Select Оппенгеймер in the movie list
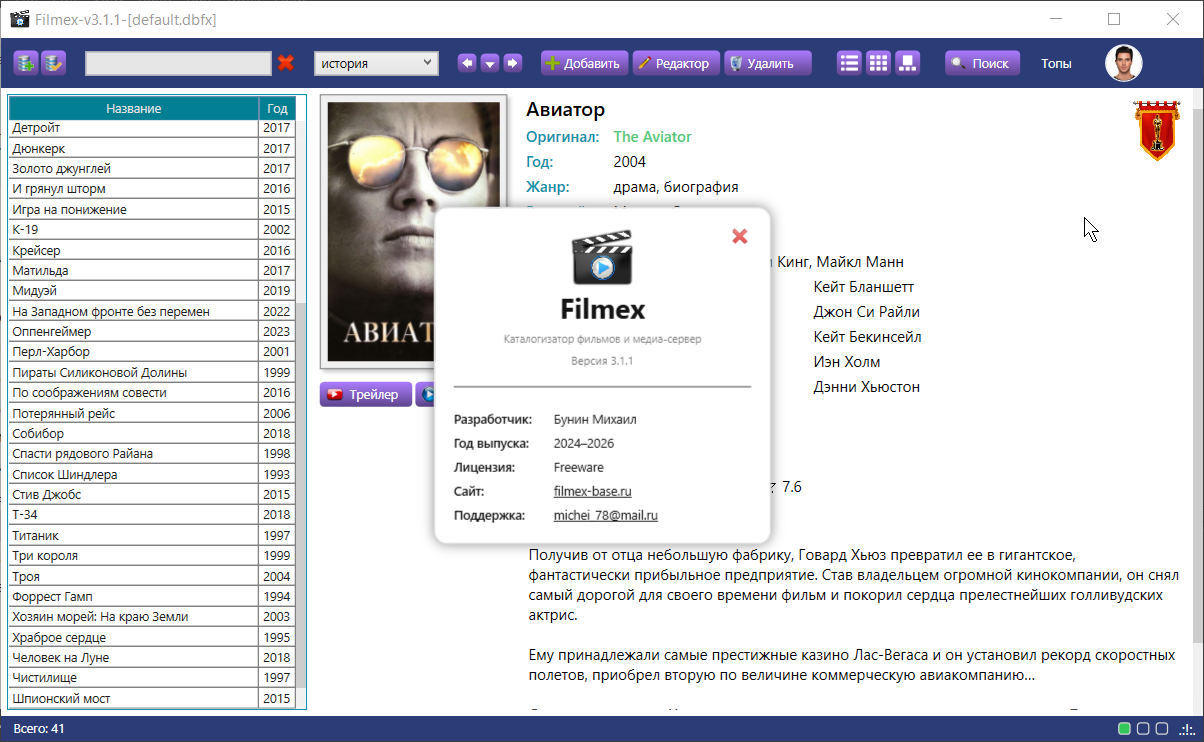 point(153,332)
